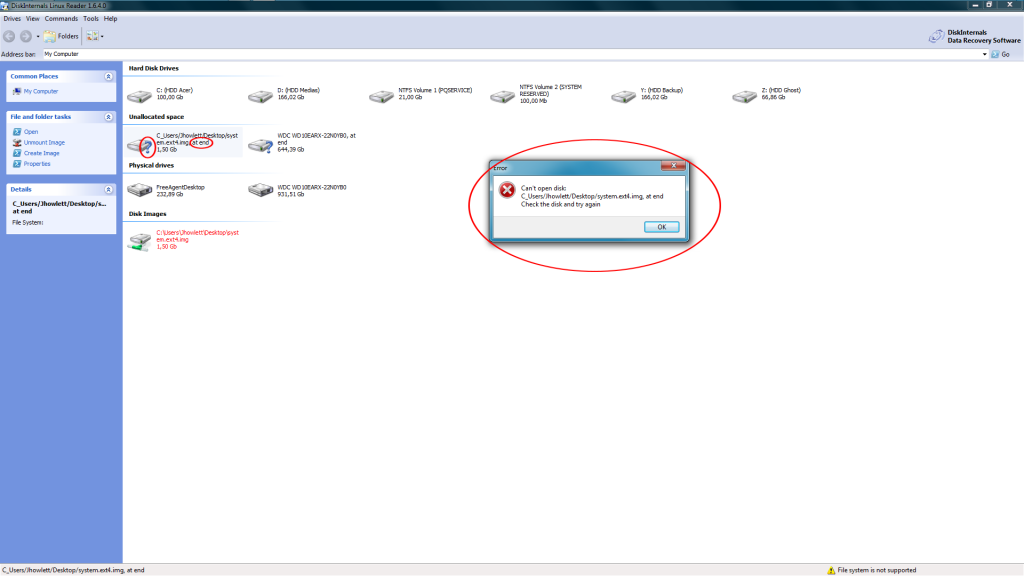Go back using the Back arrow
The height and width of the screenshot is (576, 1024).
[9, 37]
